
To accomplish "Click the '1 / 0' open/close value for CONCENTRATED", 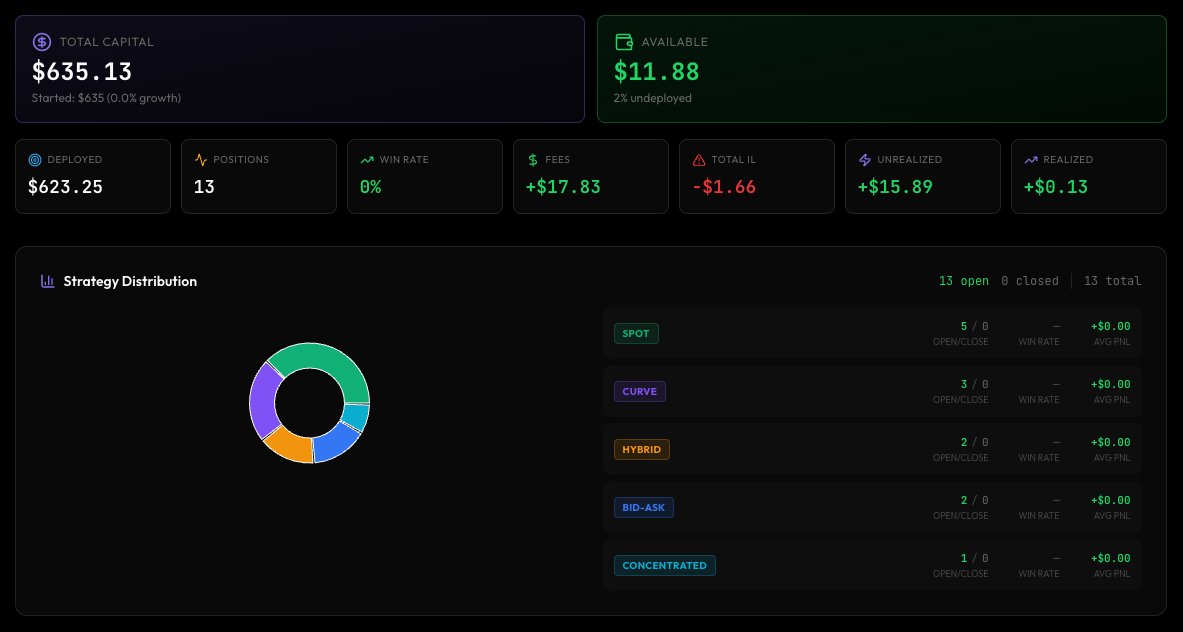I will click(974, 558).
